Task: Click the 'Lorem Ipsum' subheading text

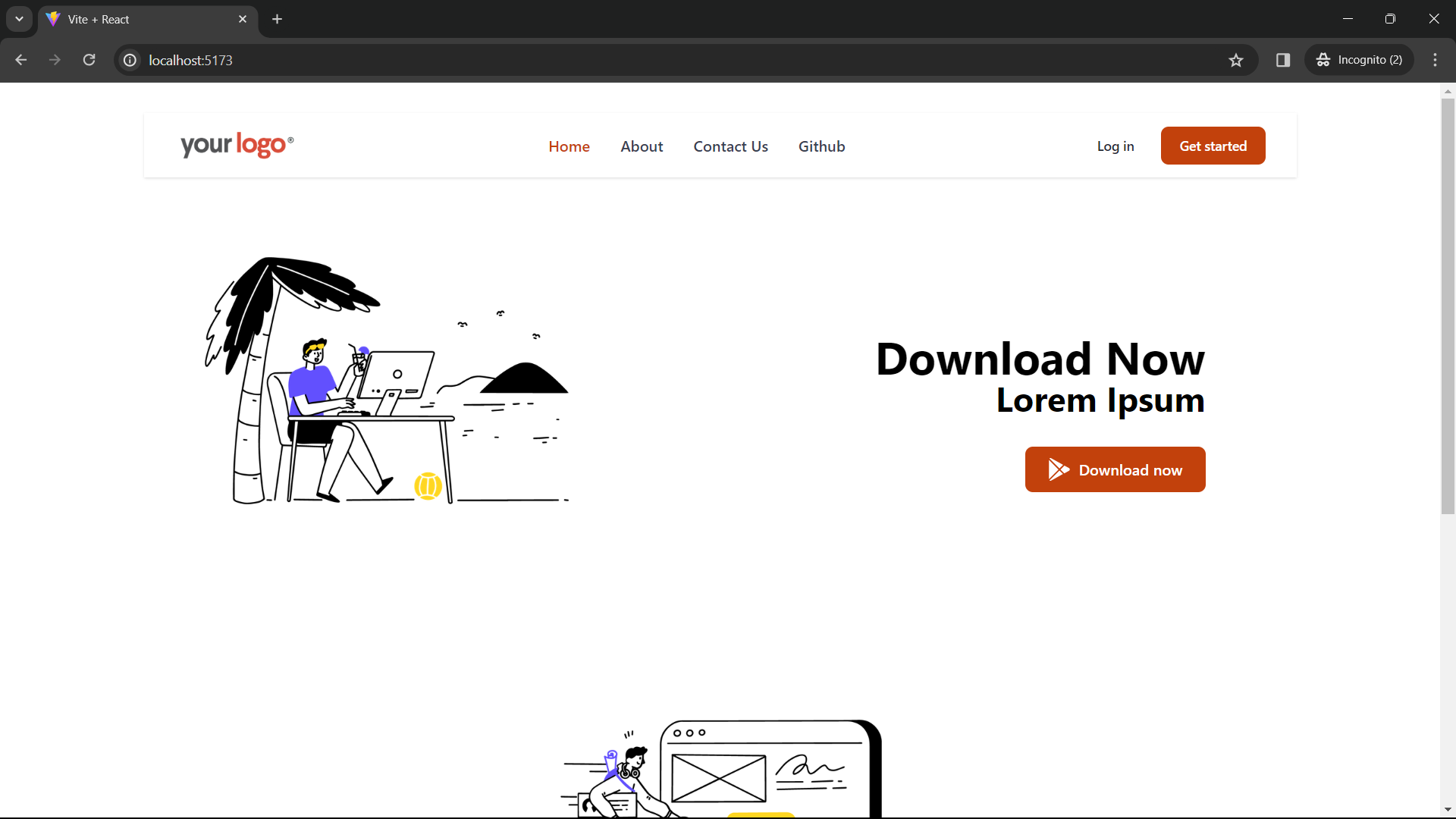Action: coord(1100,400)
